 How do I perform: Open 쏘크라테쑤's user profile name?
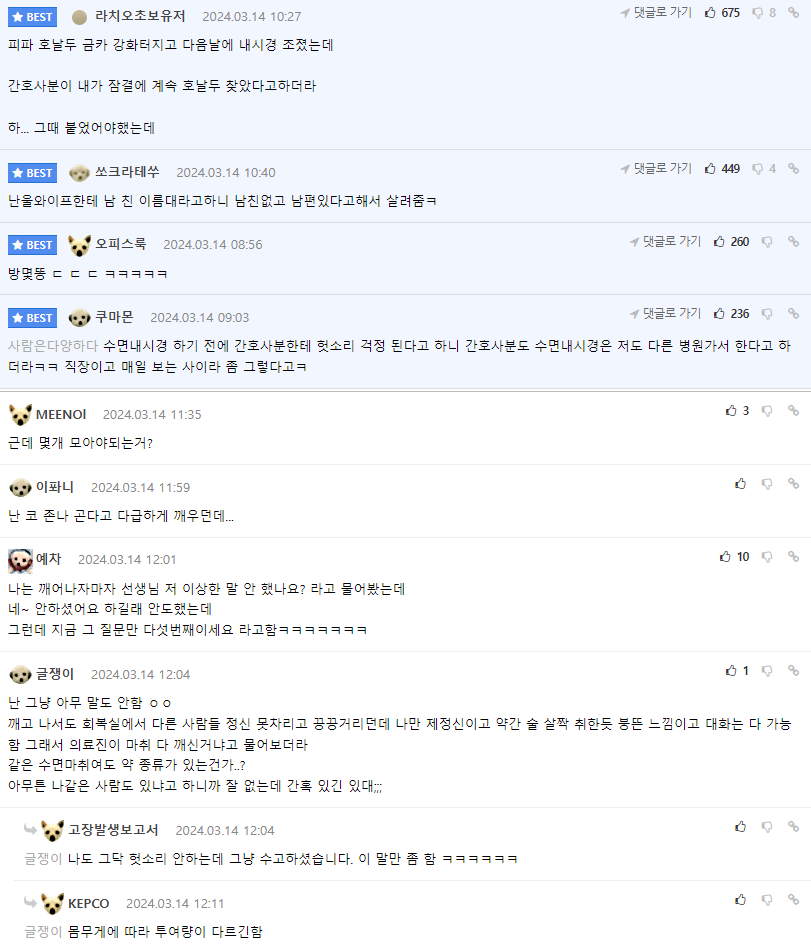coord(127,172)
